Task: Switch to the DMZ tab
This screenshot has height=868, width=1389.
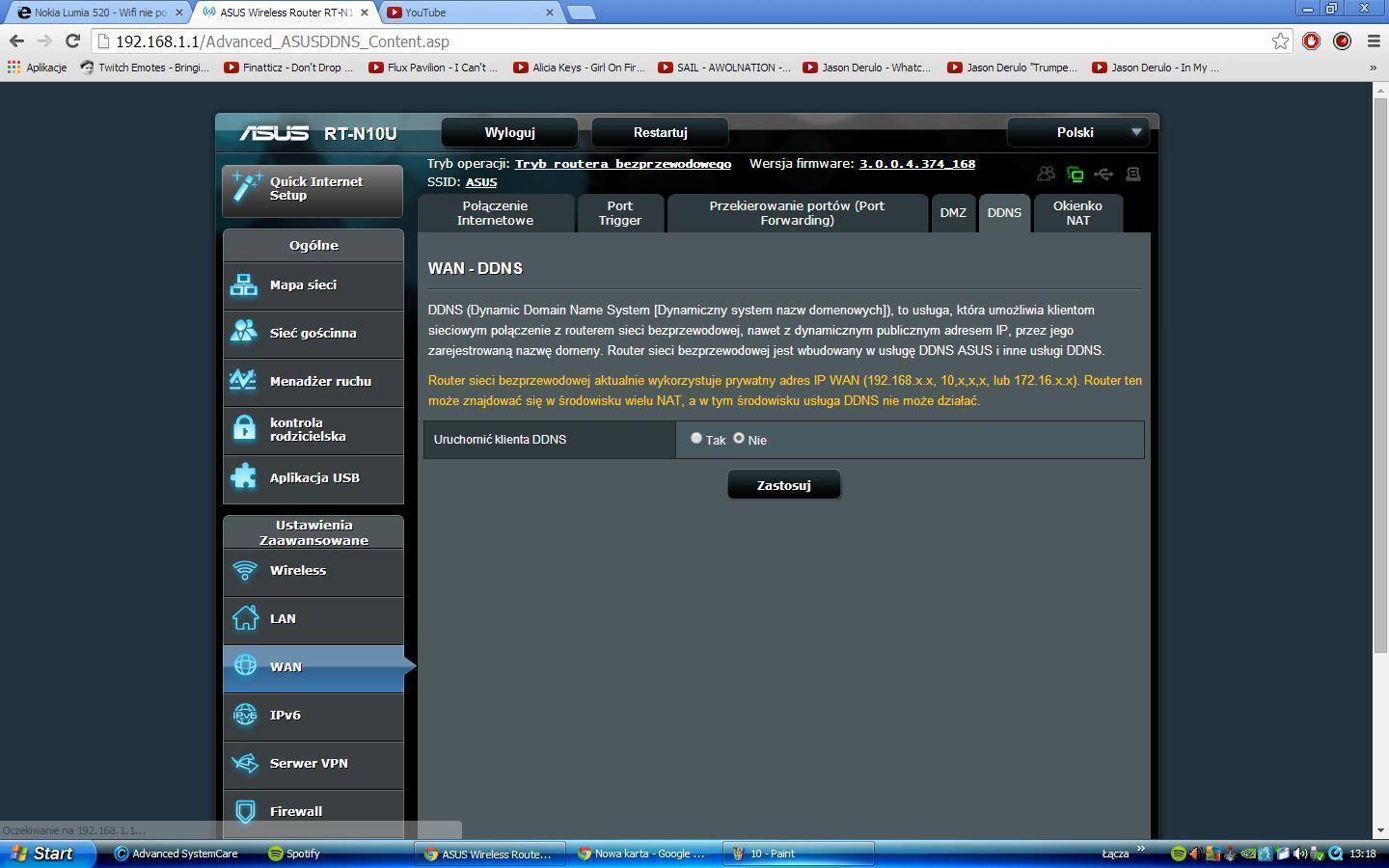Action: (953, 213)
